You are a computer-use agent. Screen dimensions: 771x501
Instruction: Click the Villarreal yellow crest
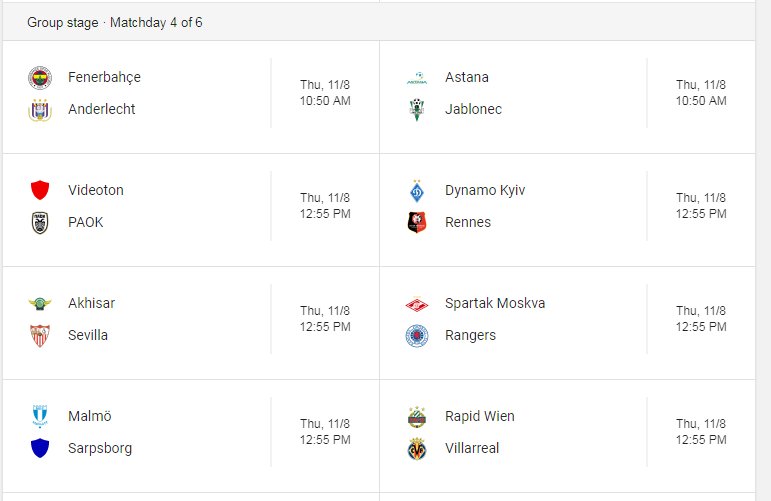pos(417,448)
